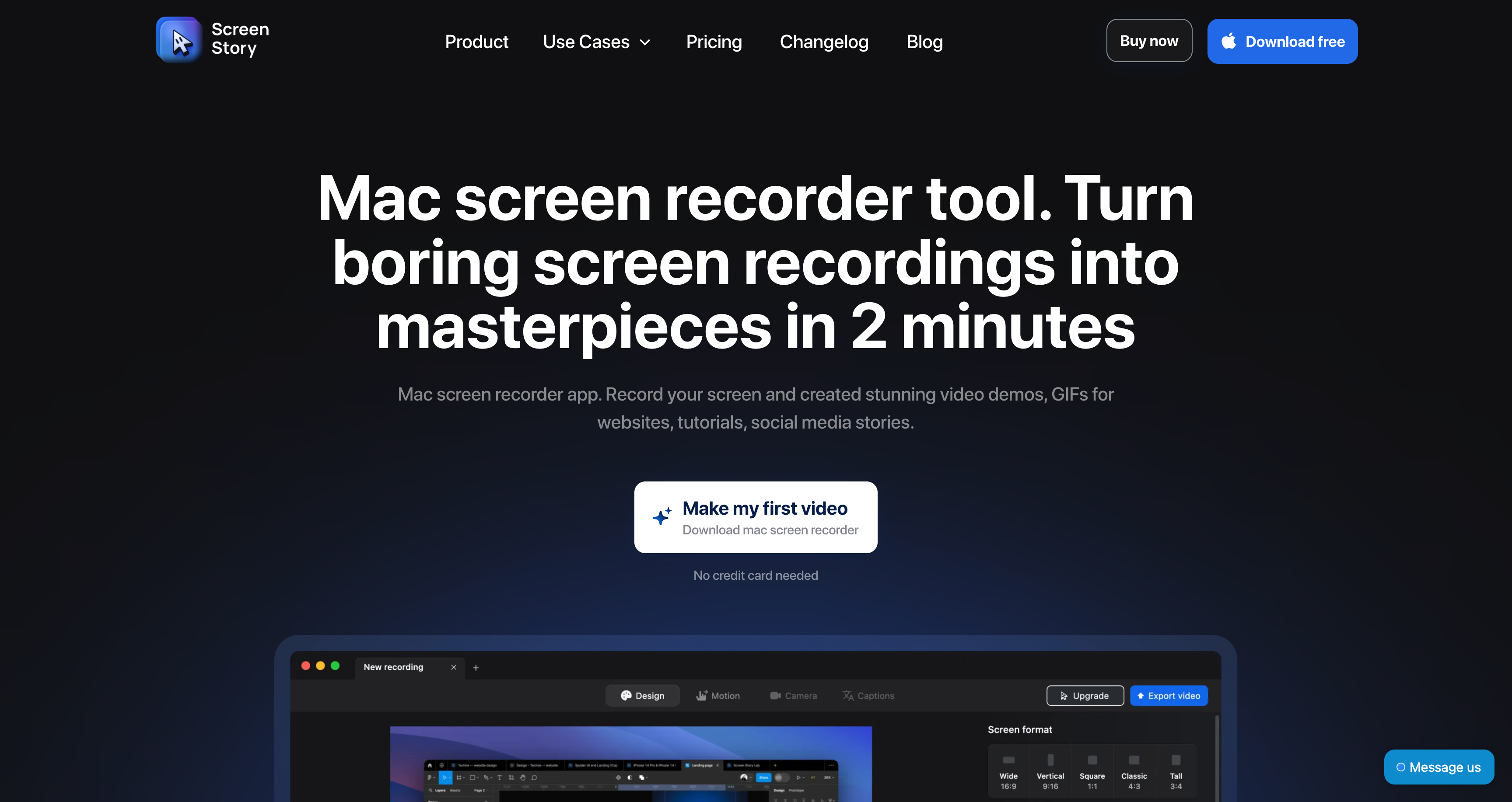Close the New recording tab
This screenshot has height=802, width=1512.
coord(453,667)
